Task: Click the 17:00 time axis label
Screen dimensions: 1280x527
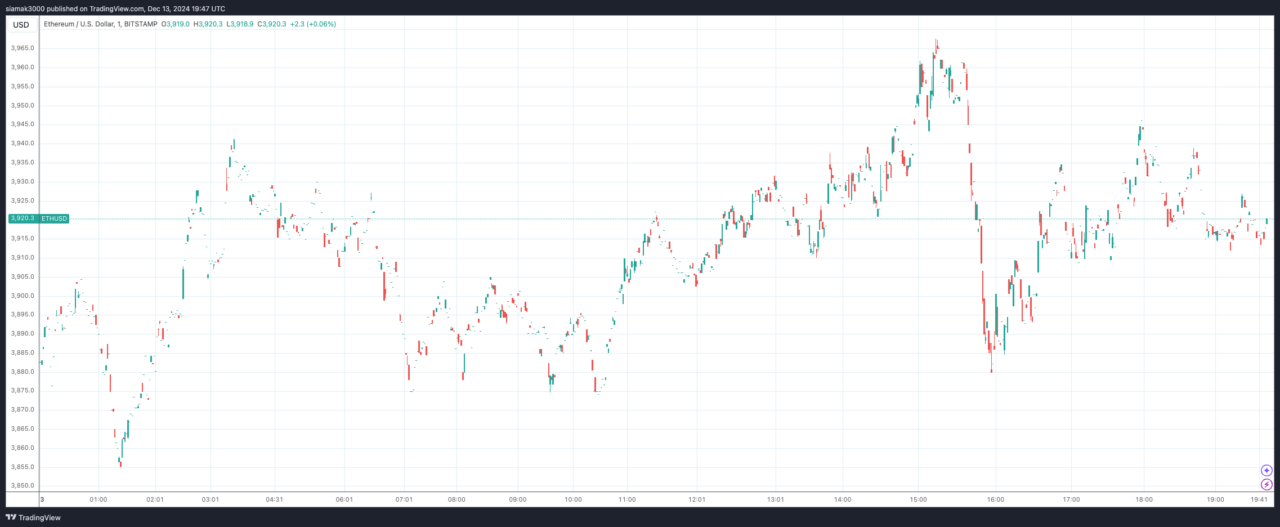Action: coord(1071,499)
